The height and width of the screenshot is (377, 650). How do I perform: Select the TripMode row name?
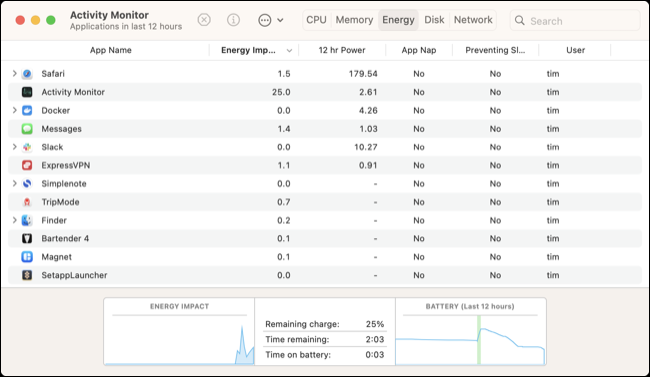click(x=60, y=202)
